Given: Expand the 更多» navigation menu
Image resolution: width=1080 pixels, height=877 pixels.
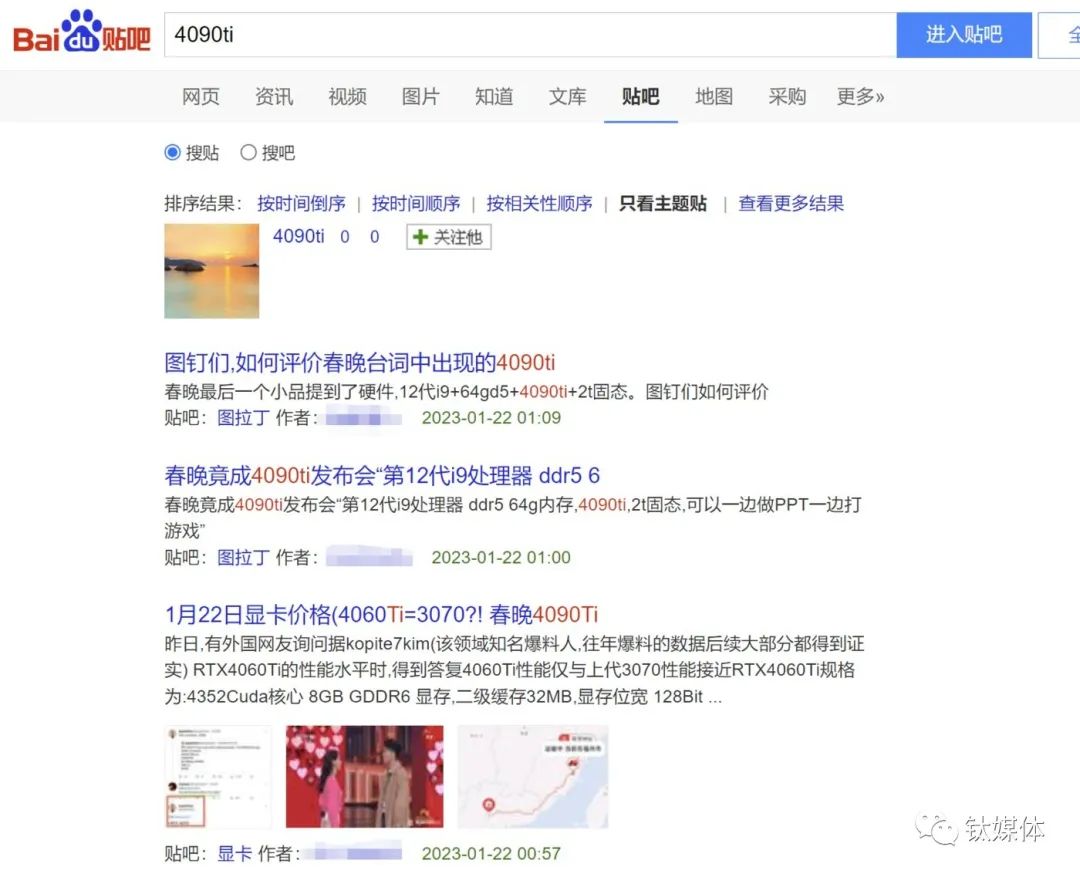Looking at the screenshot, I should 860,96.
